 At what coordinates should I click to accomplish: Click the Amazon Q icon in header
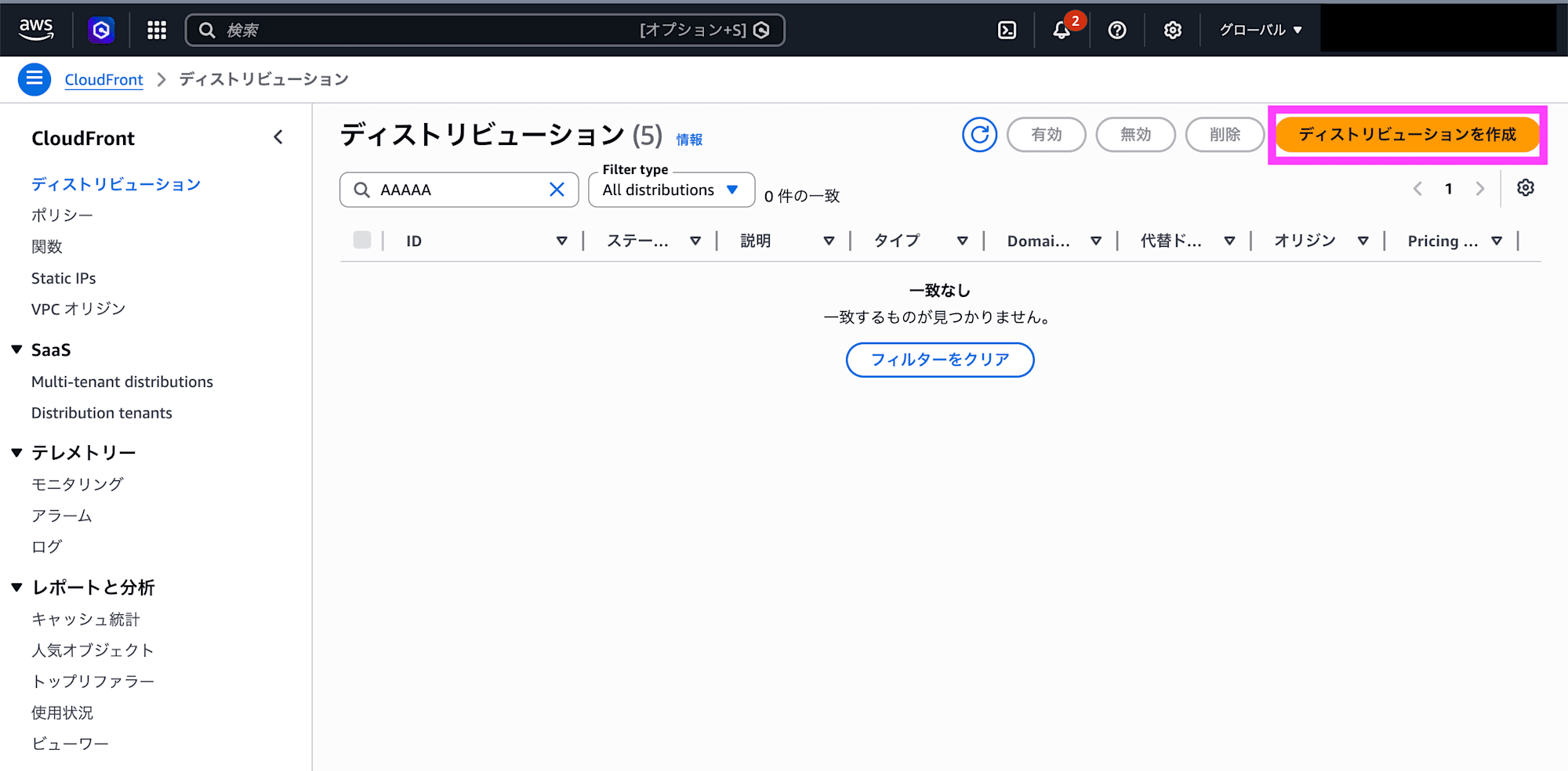pyautogui.click(x=101, y=30)
